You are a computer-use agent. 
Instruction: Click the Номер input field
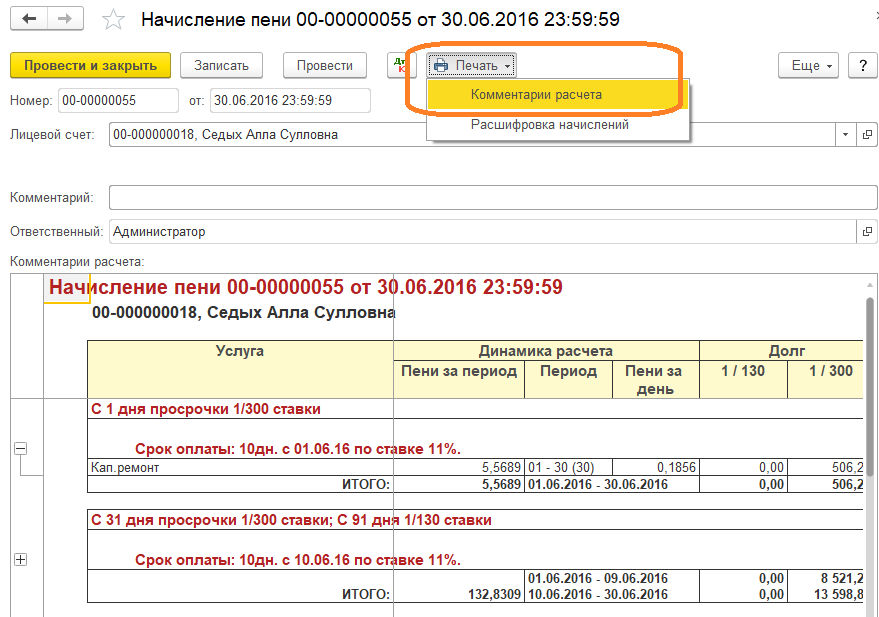(x=118, y=101)
